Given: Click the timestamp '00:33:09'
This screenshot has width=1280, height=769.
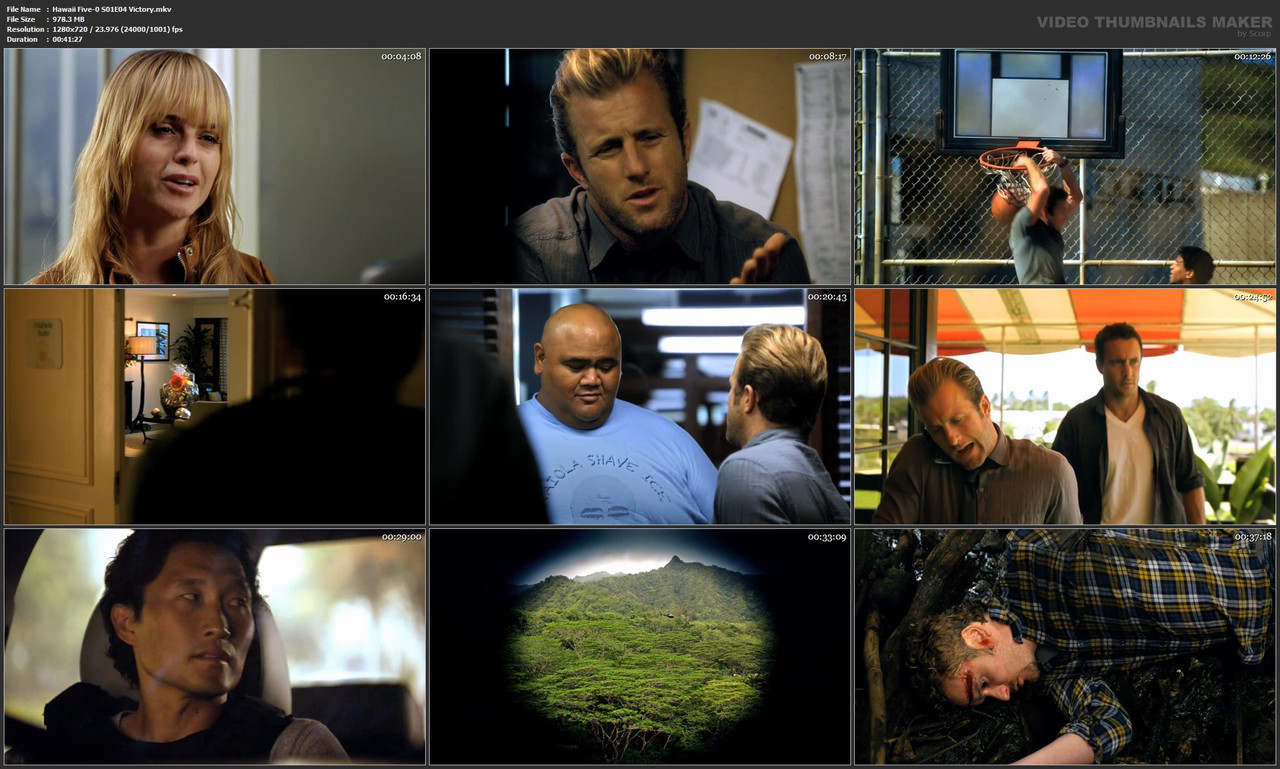Looking at the screenshot, I should [x=827, y=537].
